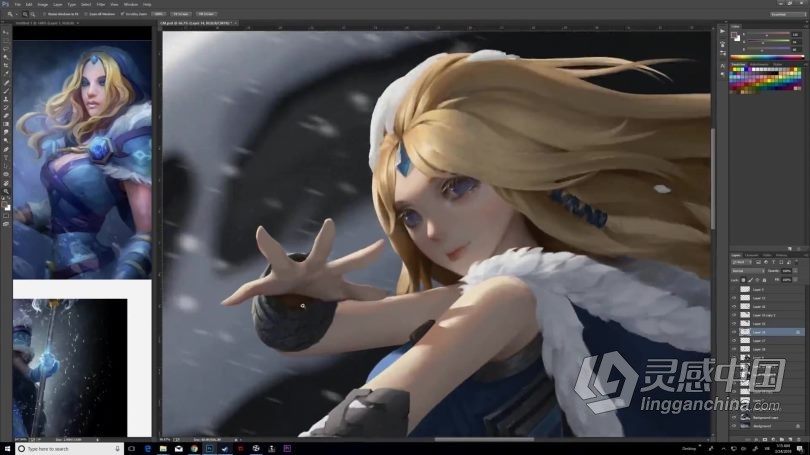810x455 pixels.
Task: Select the Zoom tool in the toolbox
Action: [6, 191]
